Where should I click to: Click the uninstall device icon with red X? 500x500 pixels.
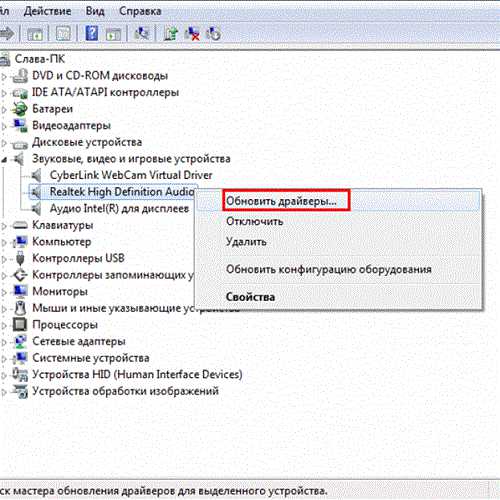192,34
